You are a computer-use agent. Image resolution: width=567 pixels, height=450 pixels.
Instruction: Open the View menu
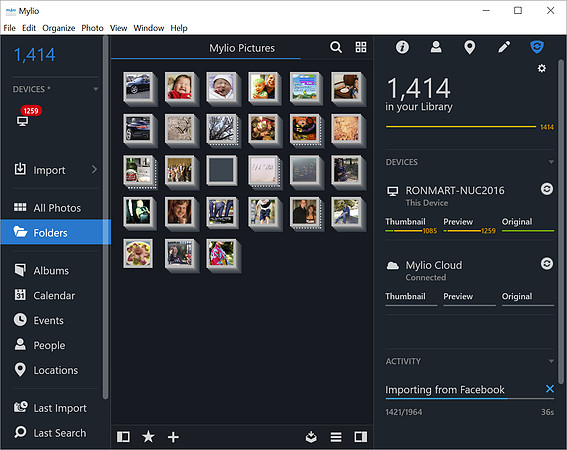[118, 28]
